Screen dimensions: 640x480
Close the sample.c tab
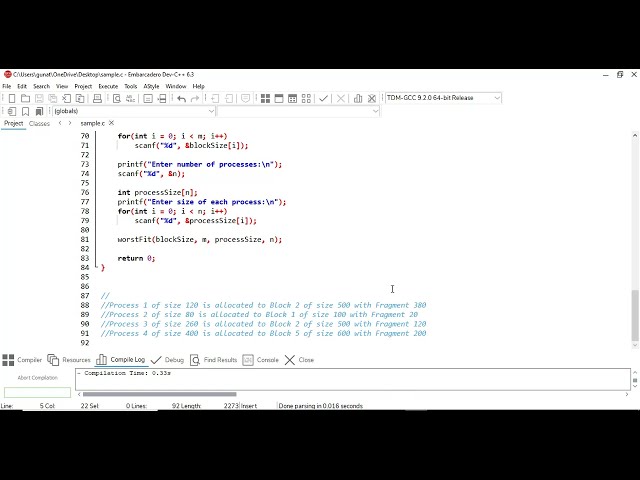pyautogui.click(x=111, y=123)
